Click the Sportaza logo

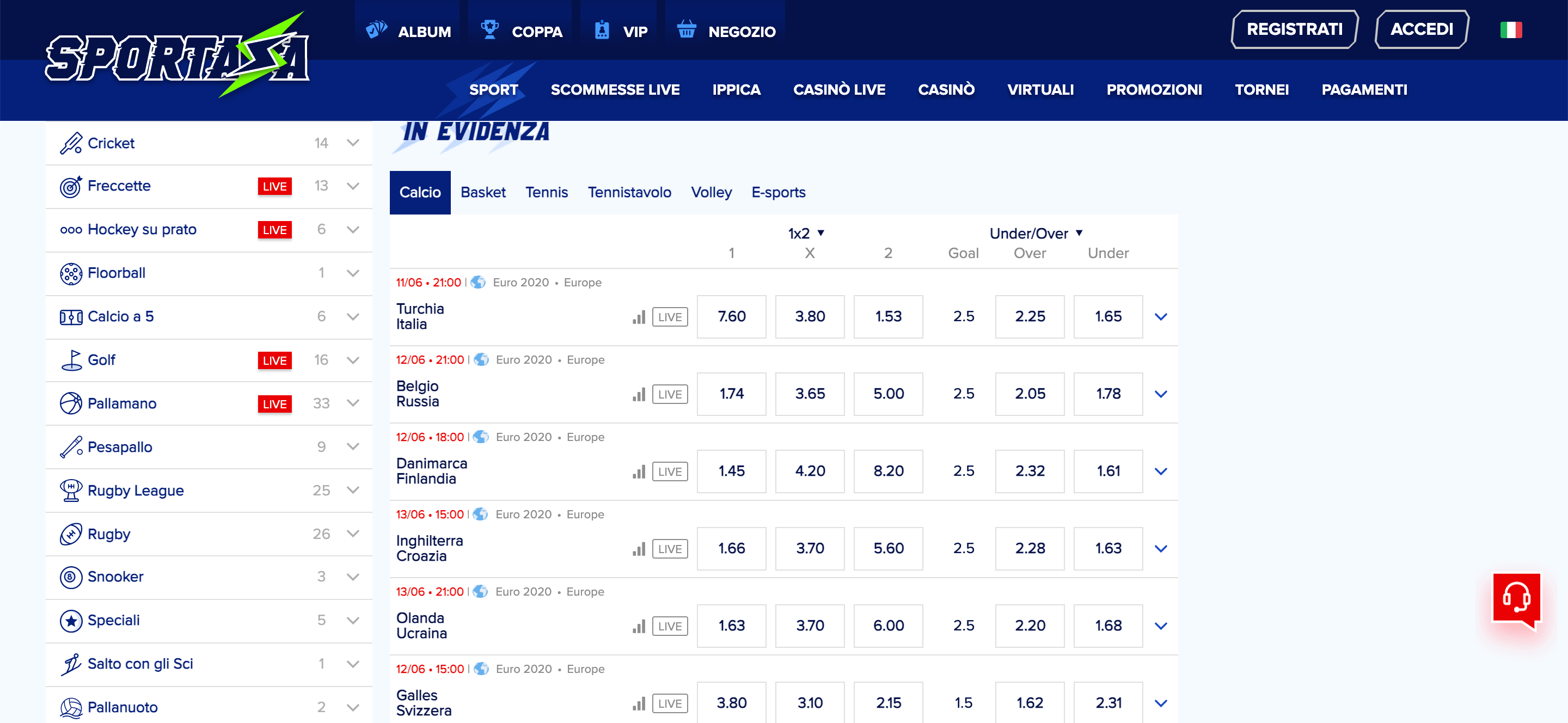[176, 58]
